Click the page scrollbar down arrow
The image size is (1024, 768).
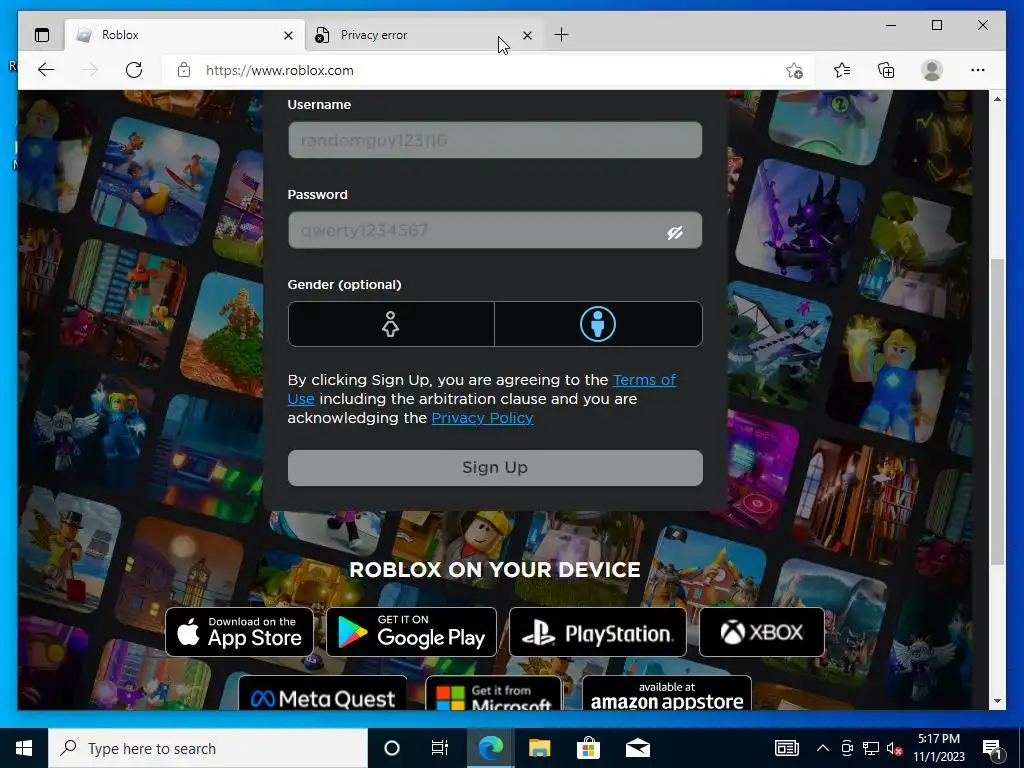click(997, 701)
